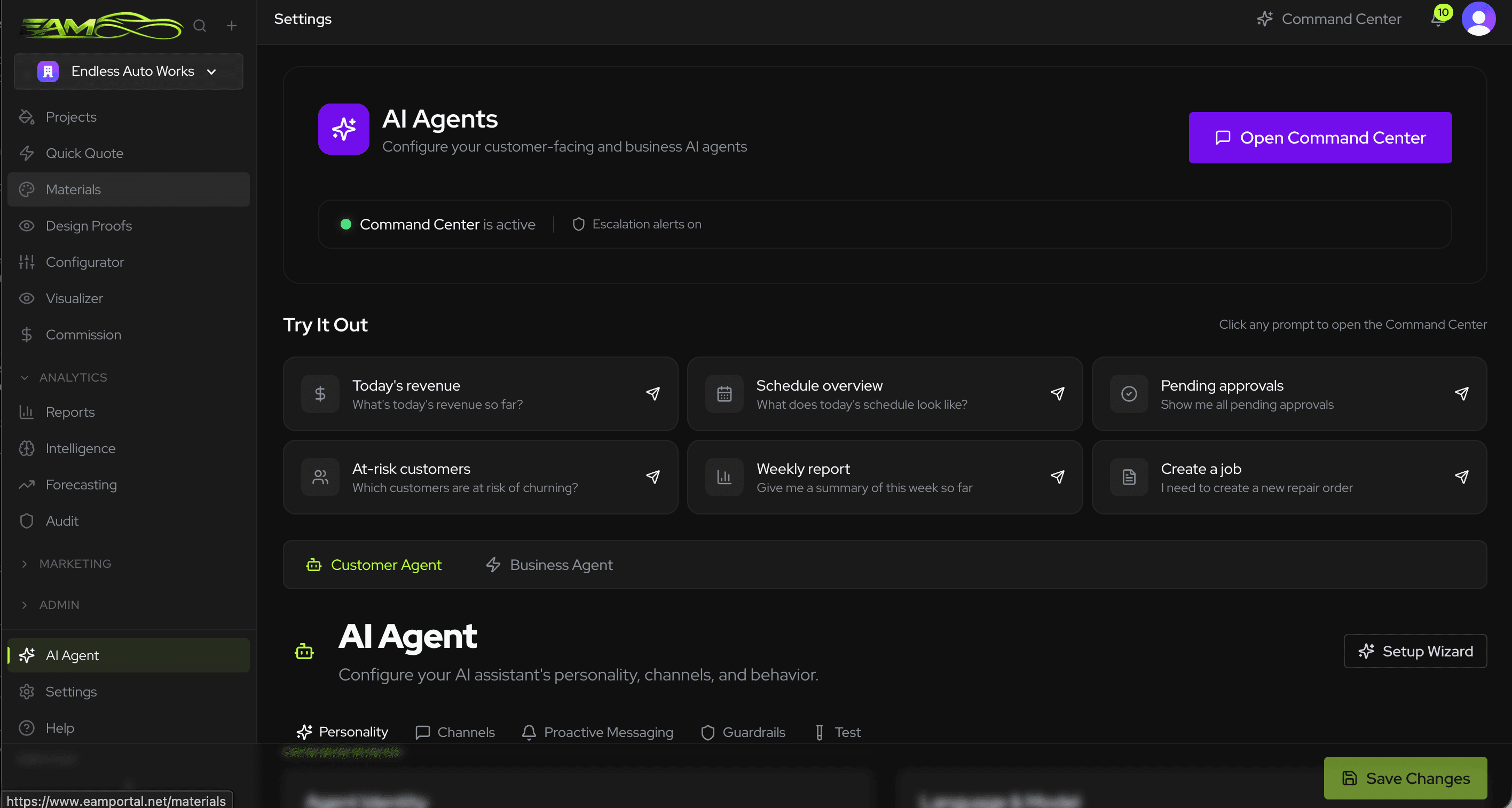Image resolution: width=1512 pixels, height=808 pixels.
Task: Click send arrow on Weekly report card
Action: coord(1058,477)
